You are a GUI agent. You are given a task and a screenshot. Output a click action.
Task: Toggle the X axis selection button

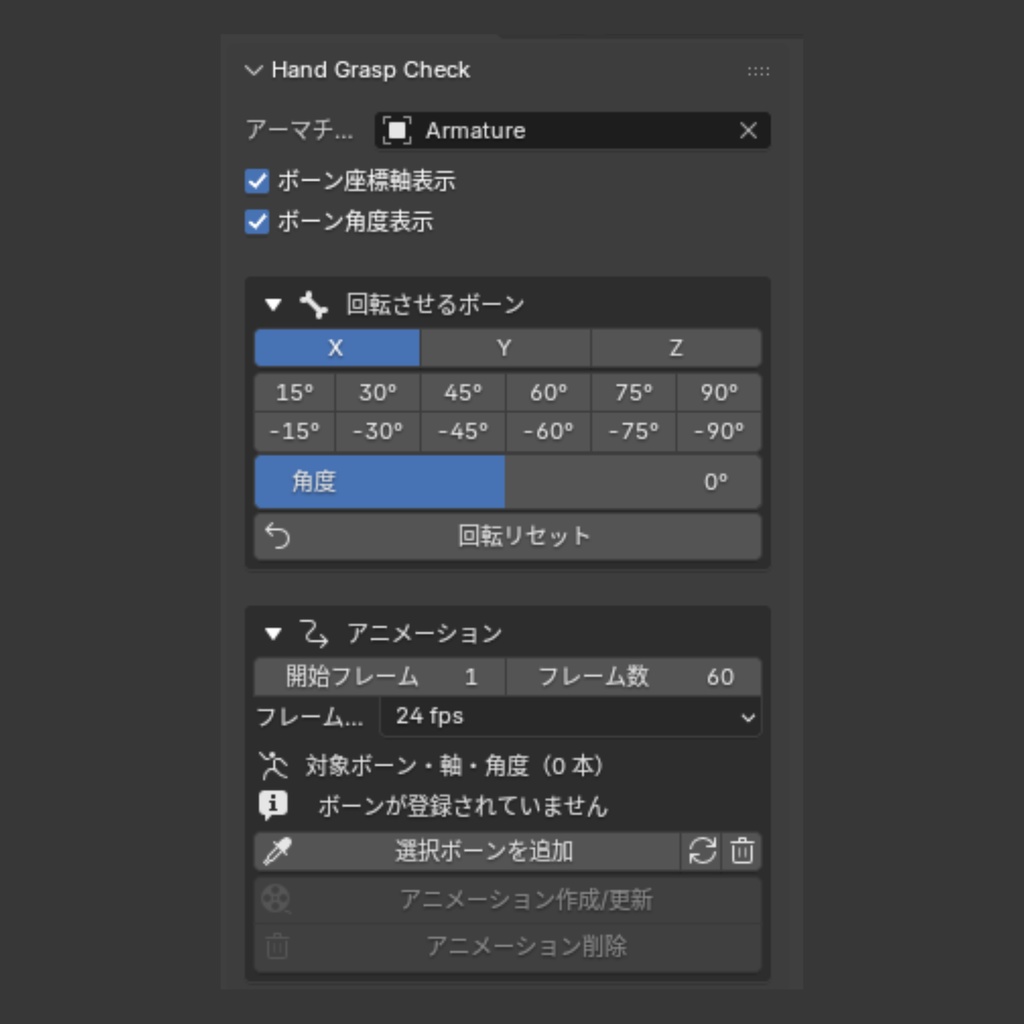click(336, 347)
